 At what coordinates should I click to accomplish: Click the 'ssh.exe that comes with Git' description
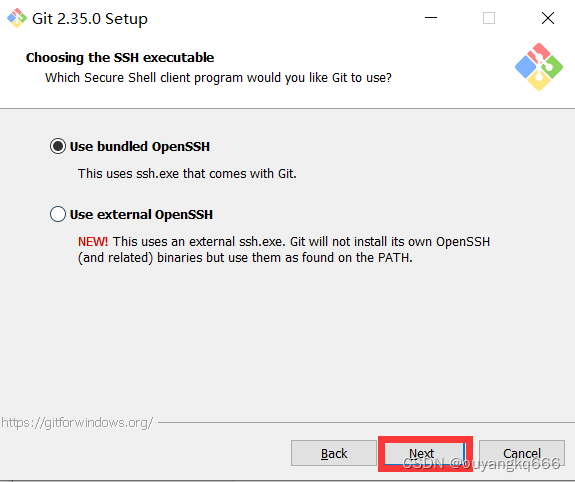point(187,174)
